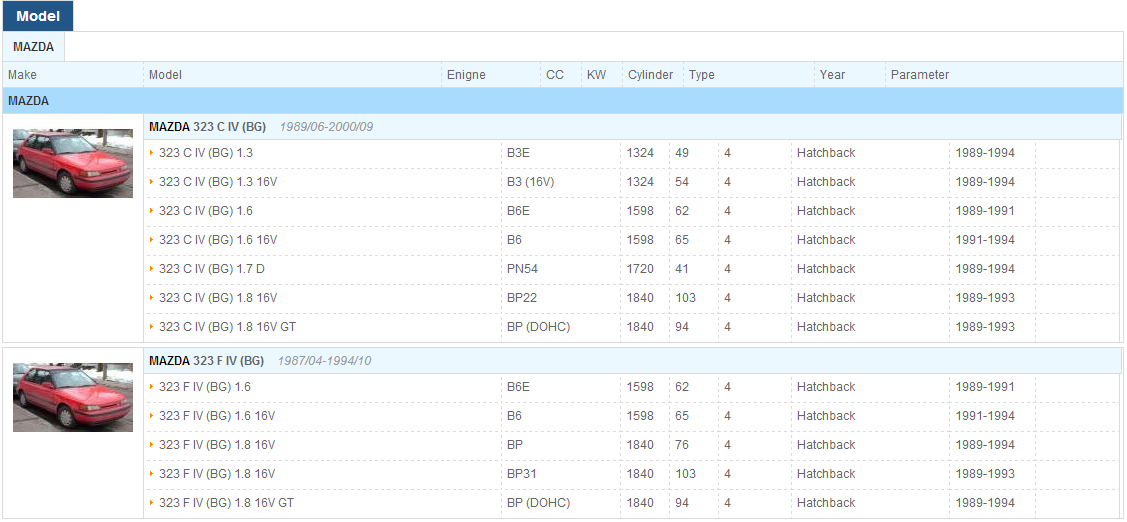Image resolution: width=1127 pixels, height=522 pixels.
Task: Click the Cylinder column header
Action: [650, 75]
